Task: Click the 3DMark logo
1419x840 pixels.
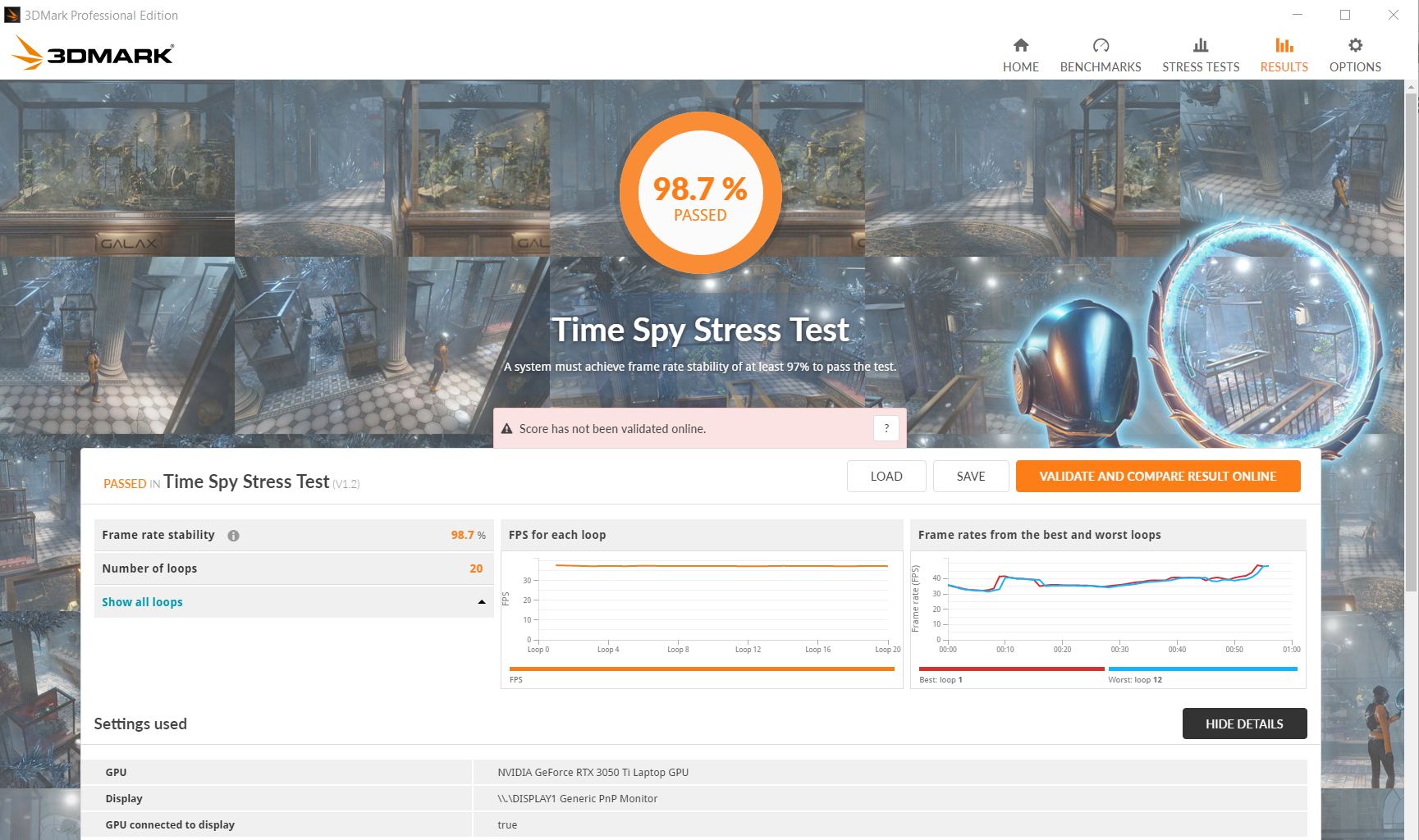Action: click(x=93, y=53)
